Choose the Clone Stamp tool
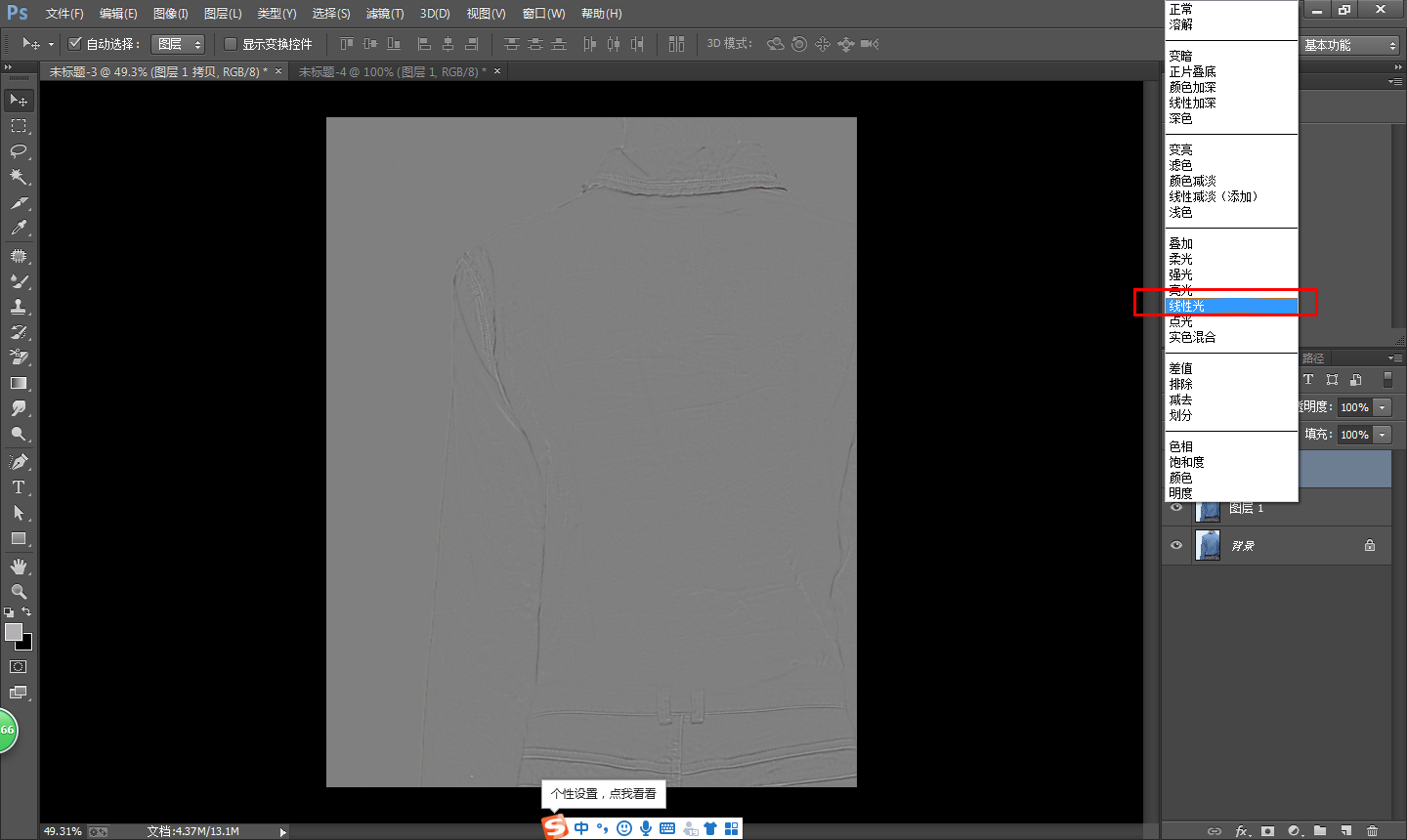This screenshot has height=840, width=1407. pos(19,307)
